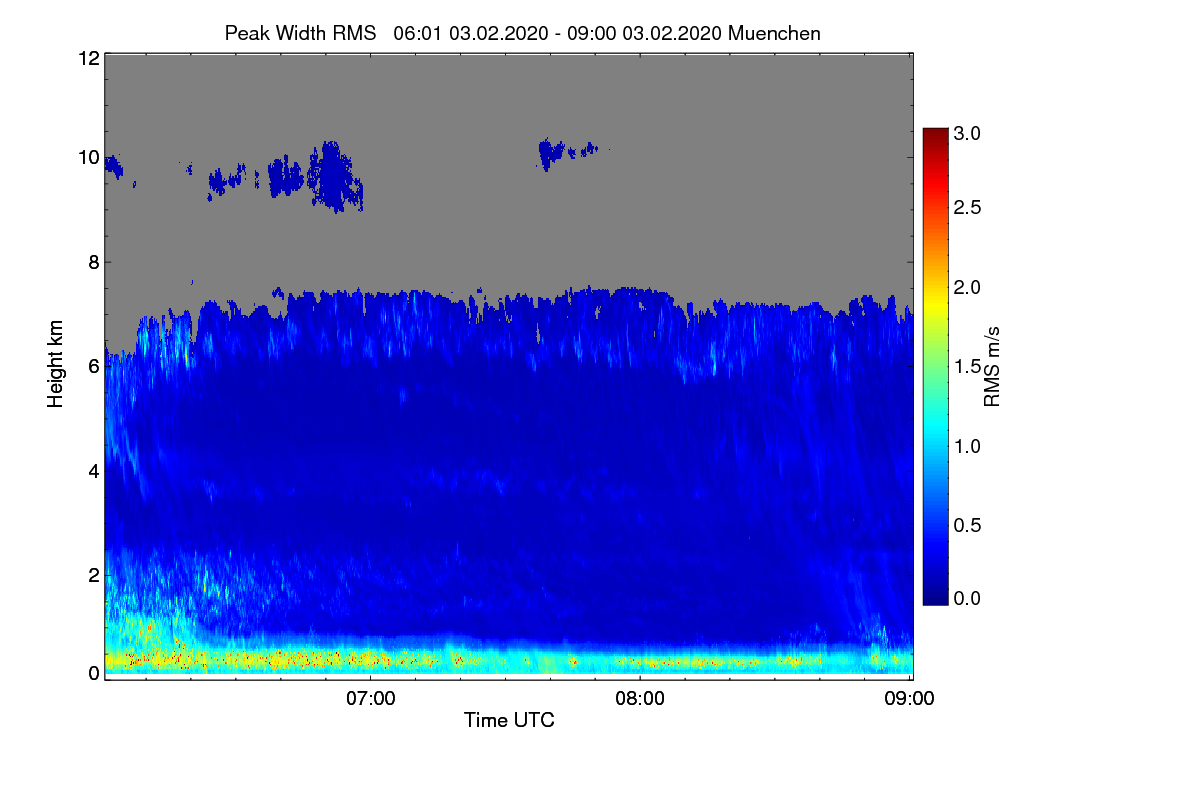Click the height tick label '4'

click(x=93, y=470)
